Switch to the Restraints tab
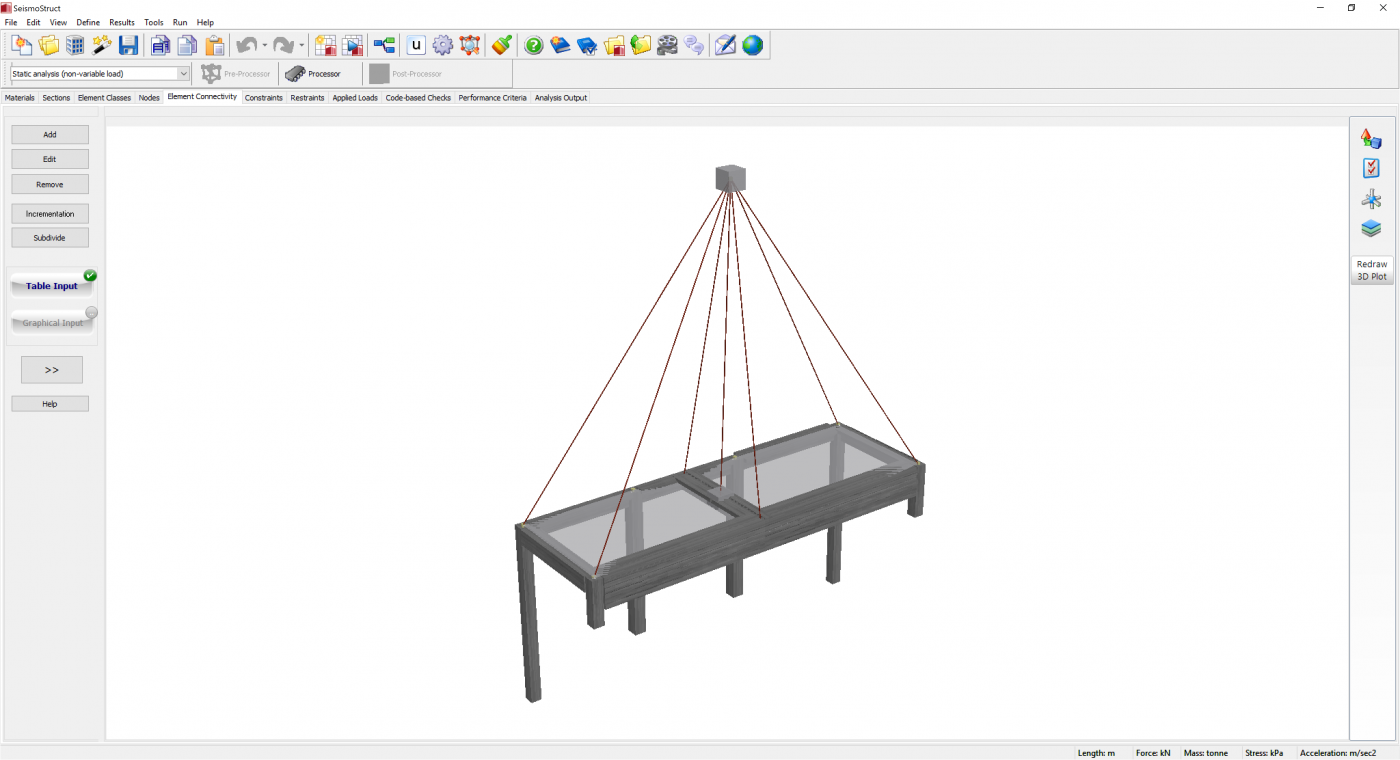 307,98
